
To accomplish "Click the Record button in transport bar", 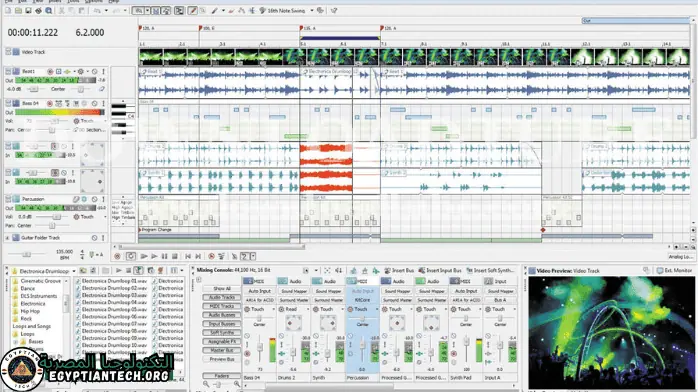I will coord(117,256).
